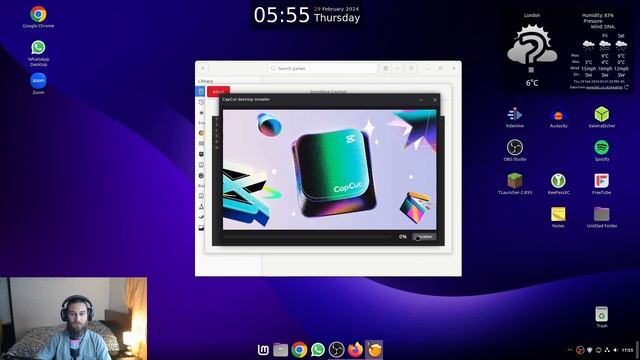Select the Favorites star in Lutris sidebar
Viewport: 640px width, 360px height.
201,113
